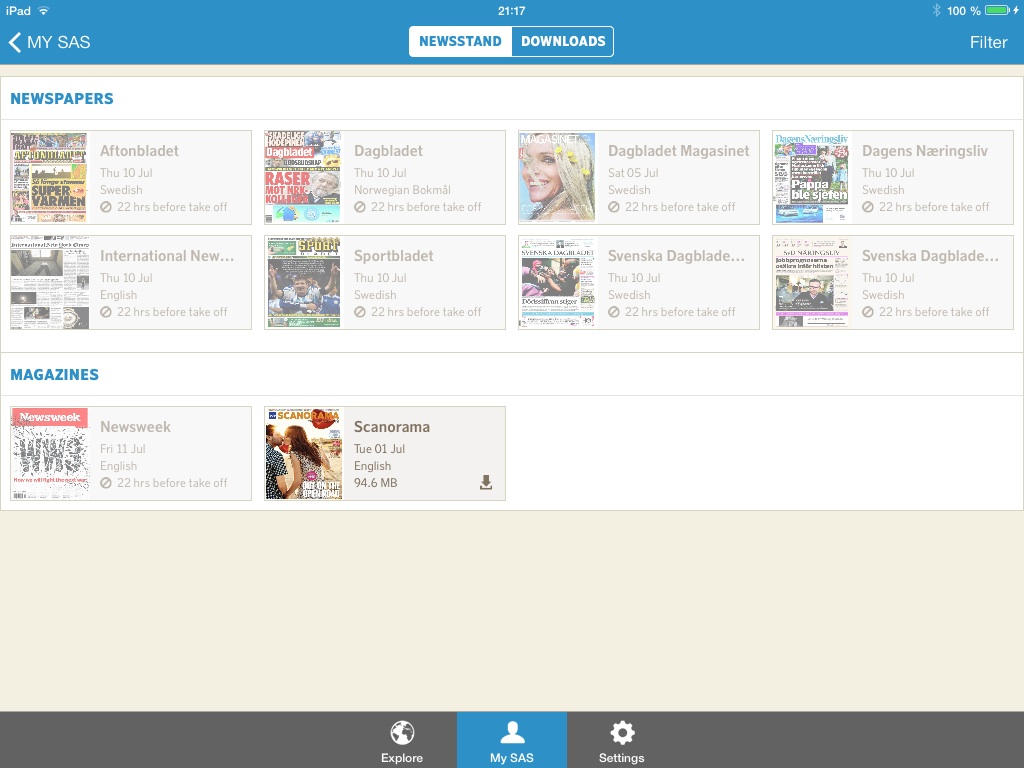
Task: Tap the battery icon in status bar
Action: (997, 10)
